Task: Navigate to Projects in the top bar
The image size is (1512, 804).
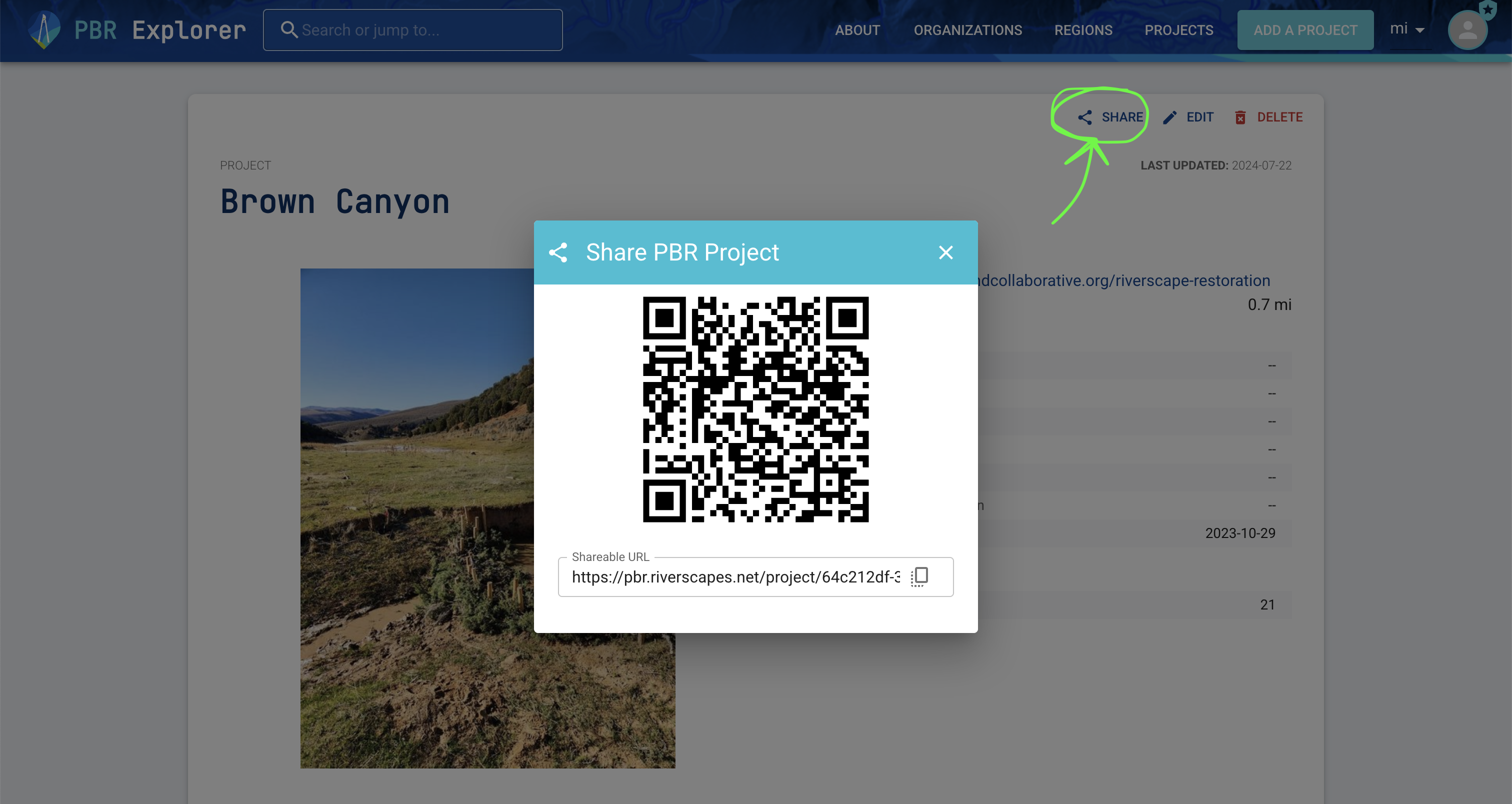Action: coord(1178,30)
